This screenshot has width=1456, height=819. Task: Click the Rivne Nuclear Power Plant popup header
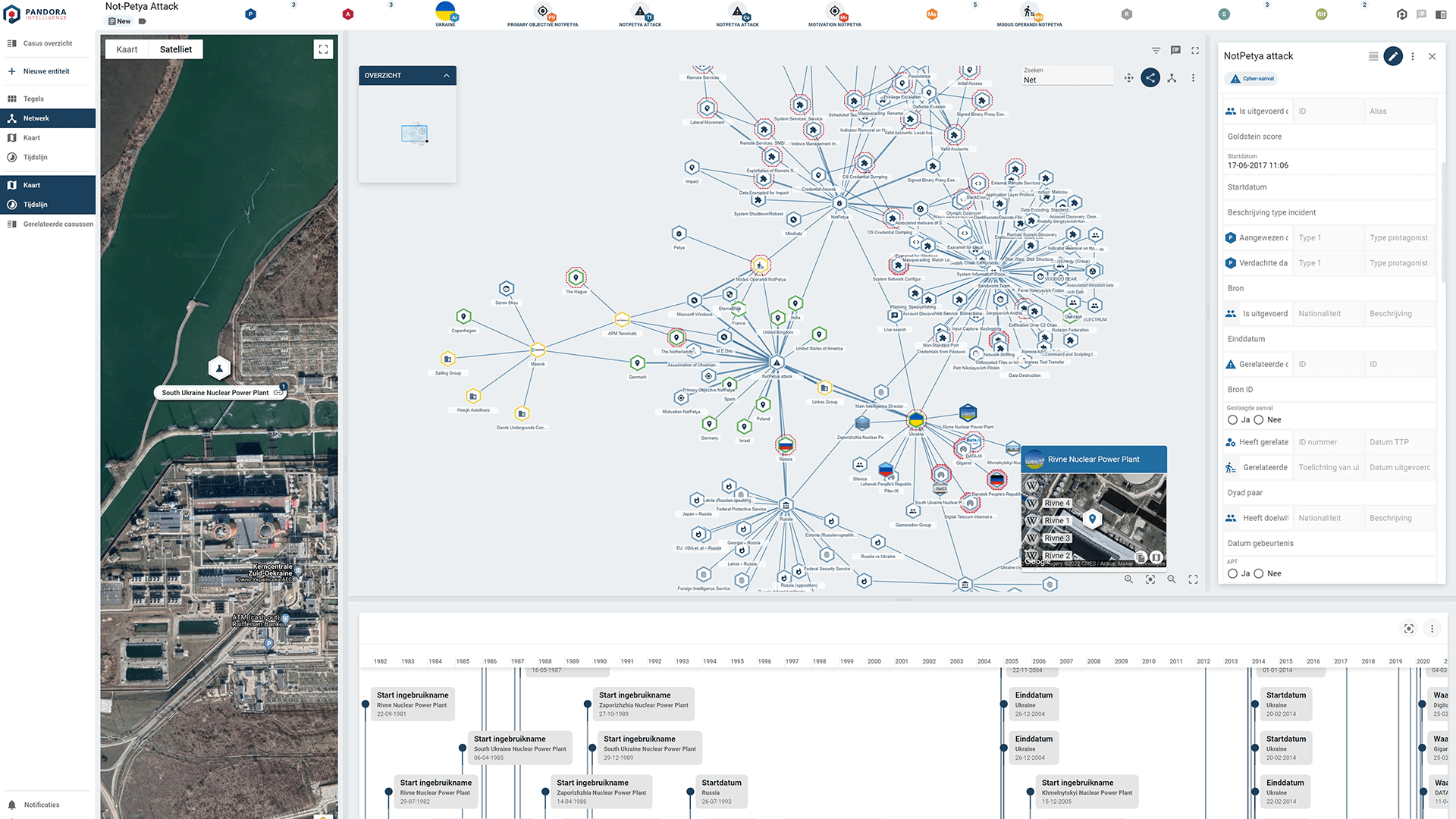point(1094,460)
